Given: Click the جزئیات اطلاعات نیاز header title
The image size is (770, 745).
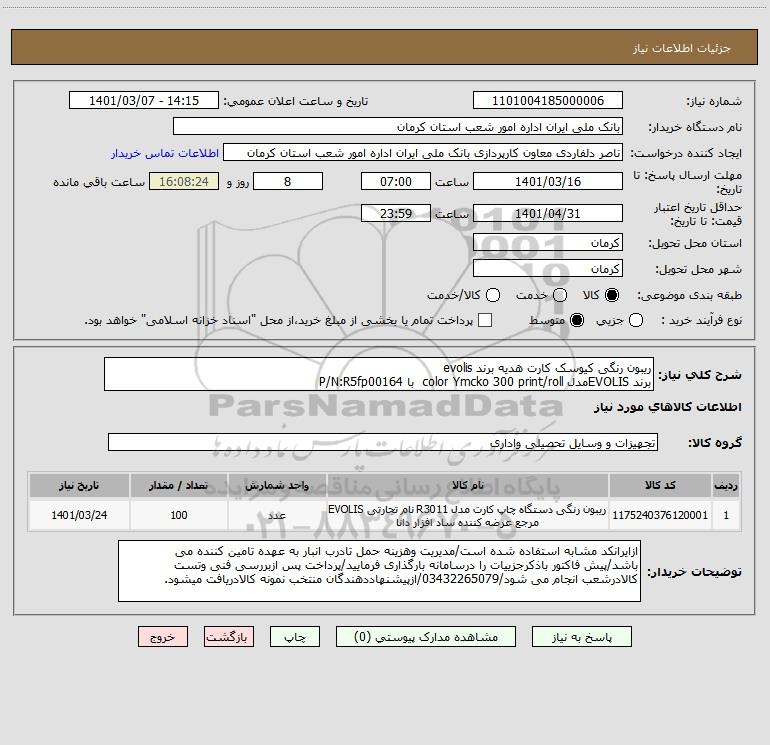Looking at the screenshot, I should click(x=682, y=48).
